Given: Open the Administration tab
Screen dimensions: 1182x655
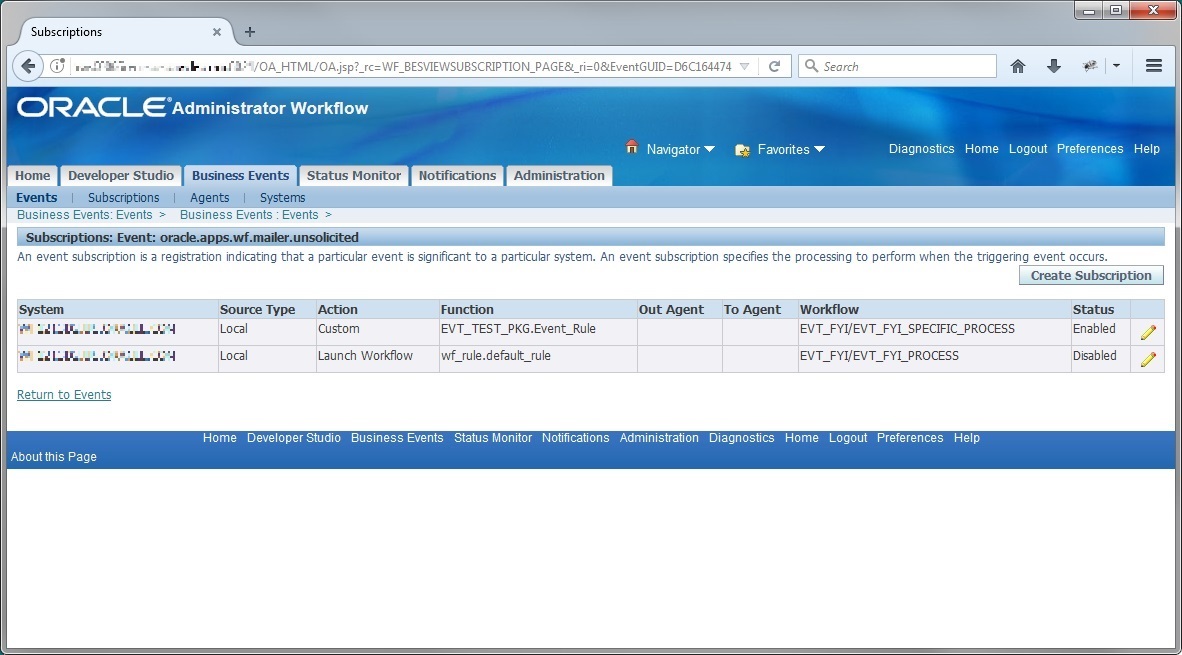Looking at the screenshot, I should (x=559, y=176).
